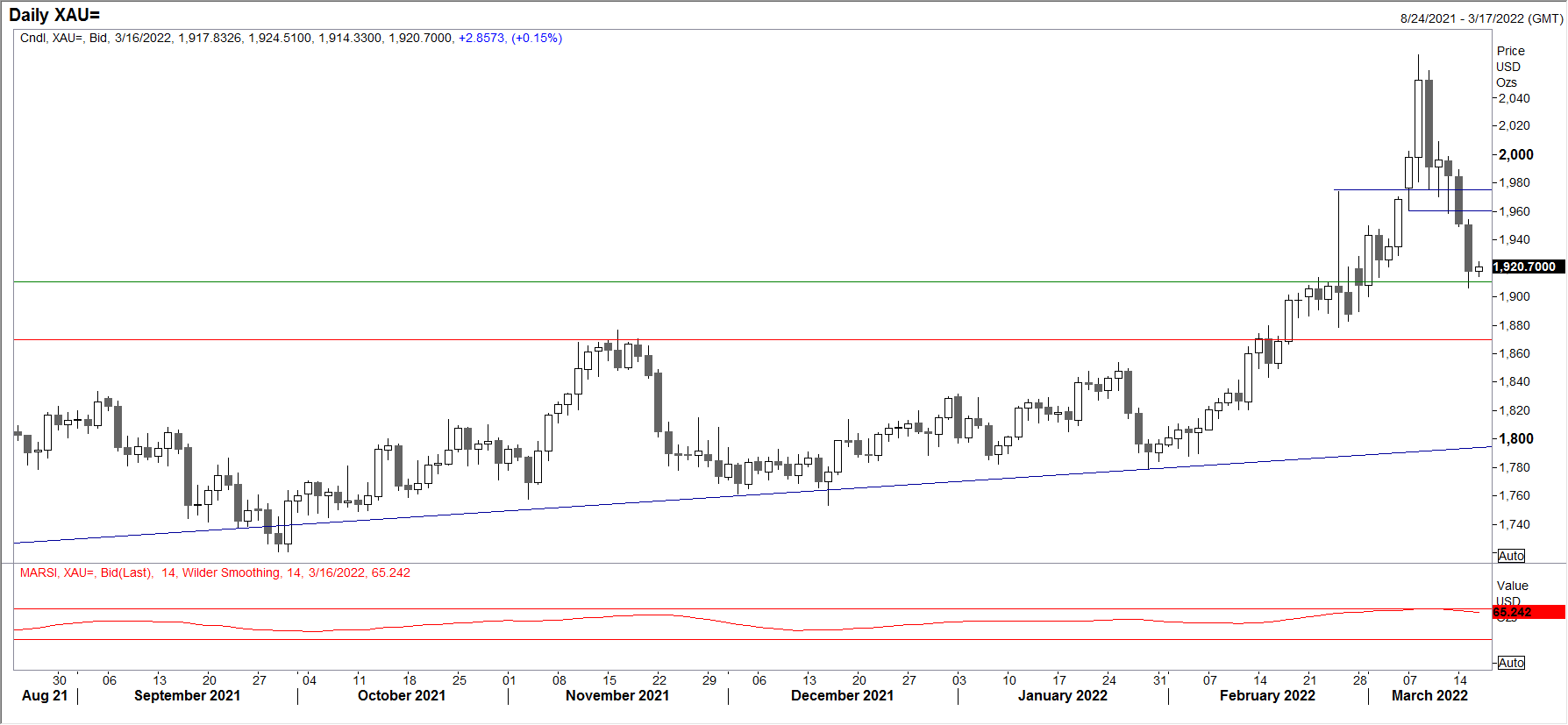Click the 2,040 price axis label
1568x725 pixels.
pos(1515,98)
